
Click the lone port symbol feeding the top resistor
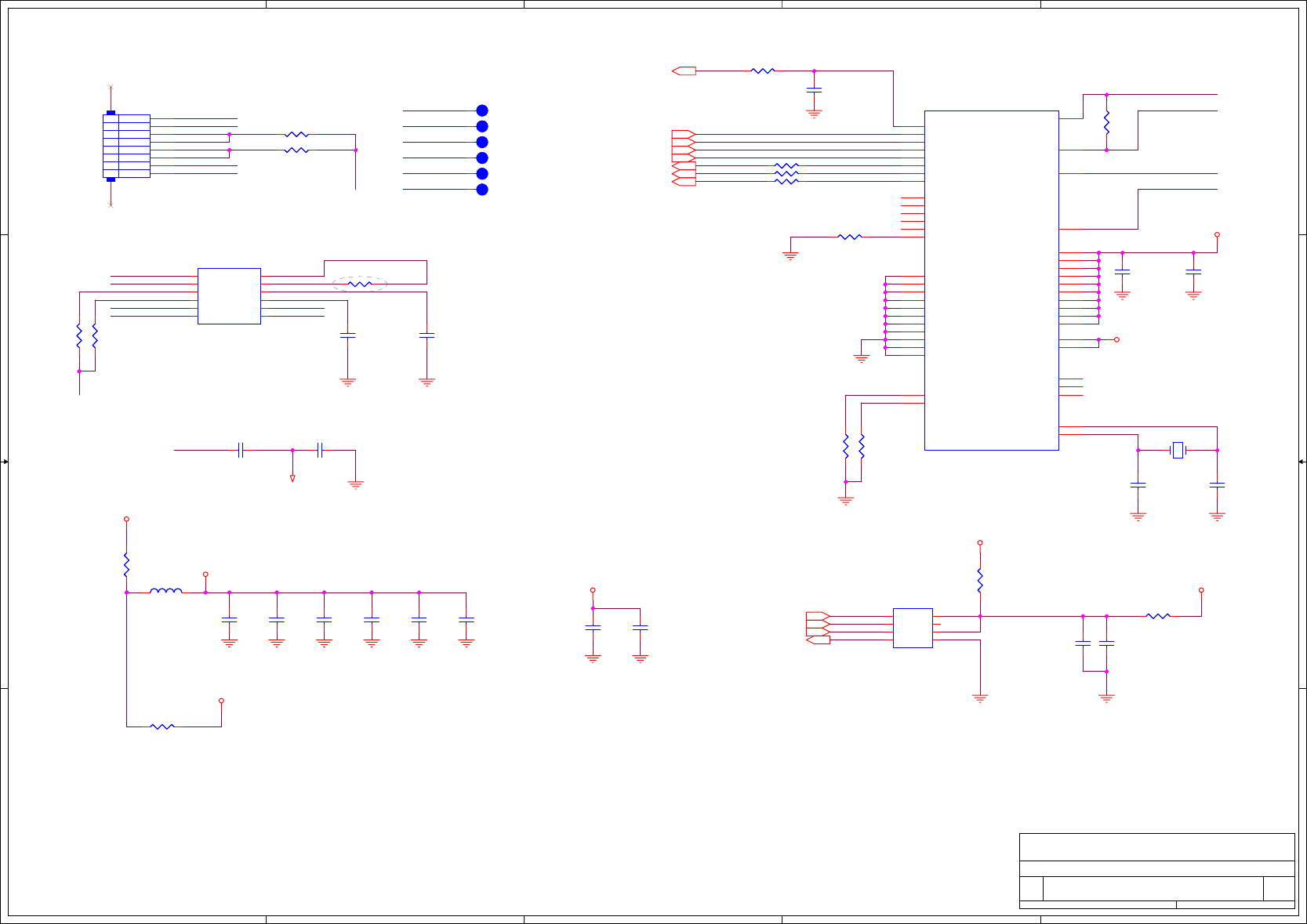click(x=684, y=71)
